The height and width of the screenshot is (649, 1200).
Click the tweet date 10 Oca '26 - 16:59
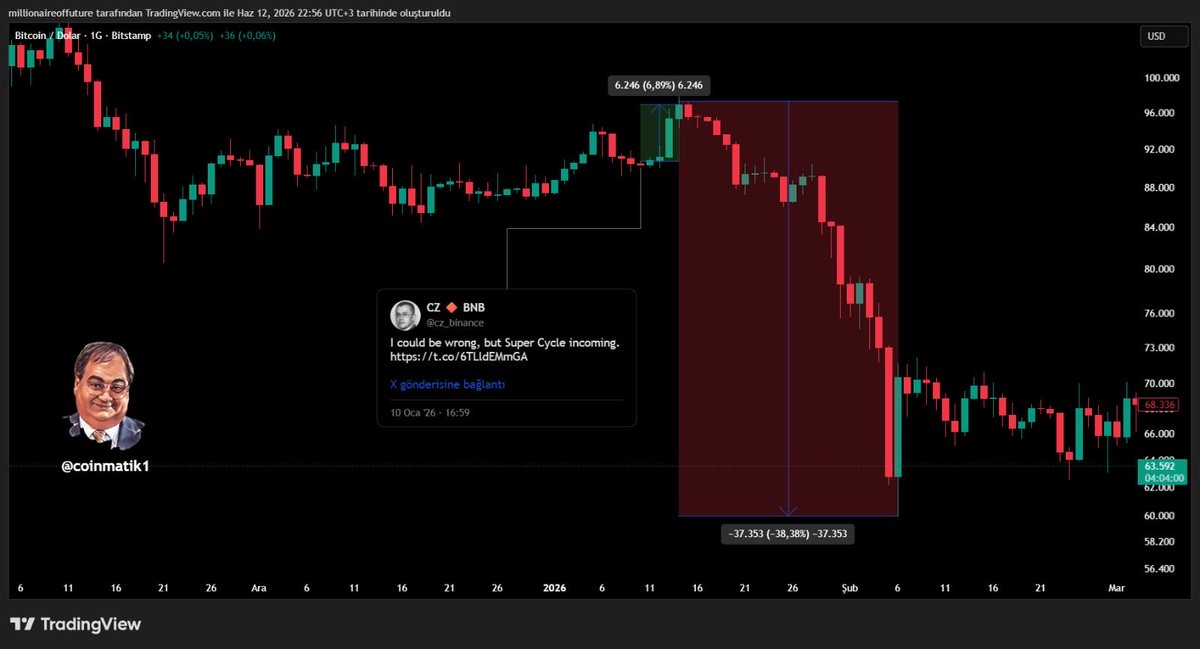click(x=430, y=412)
